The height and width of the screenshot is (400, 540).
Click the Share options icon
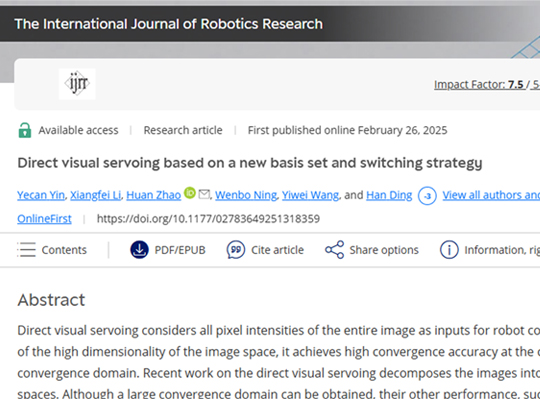coord(334,249)
